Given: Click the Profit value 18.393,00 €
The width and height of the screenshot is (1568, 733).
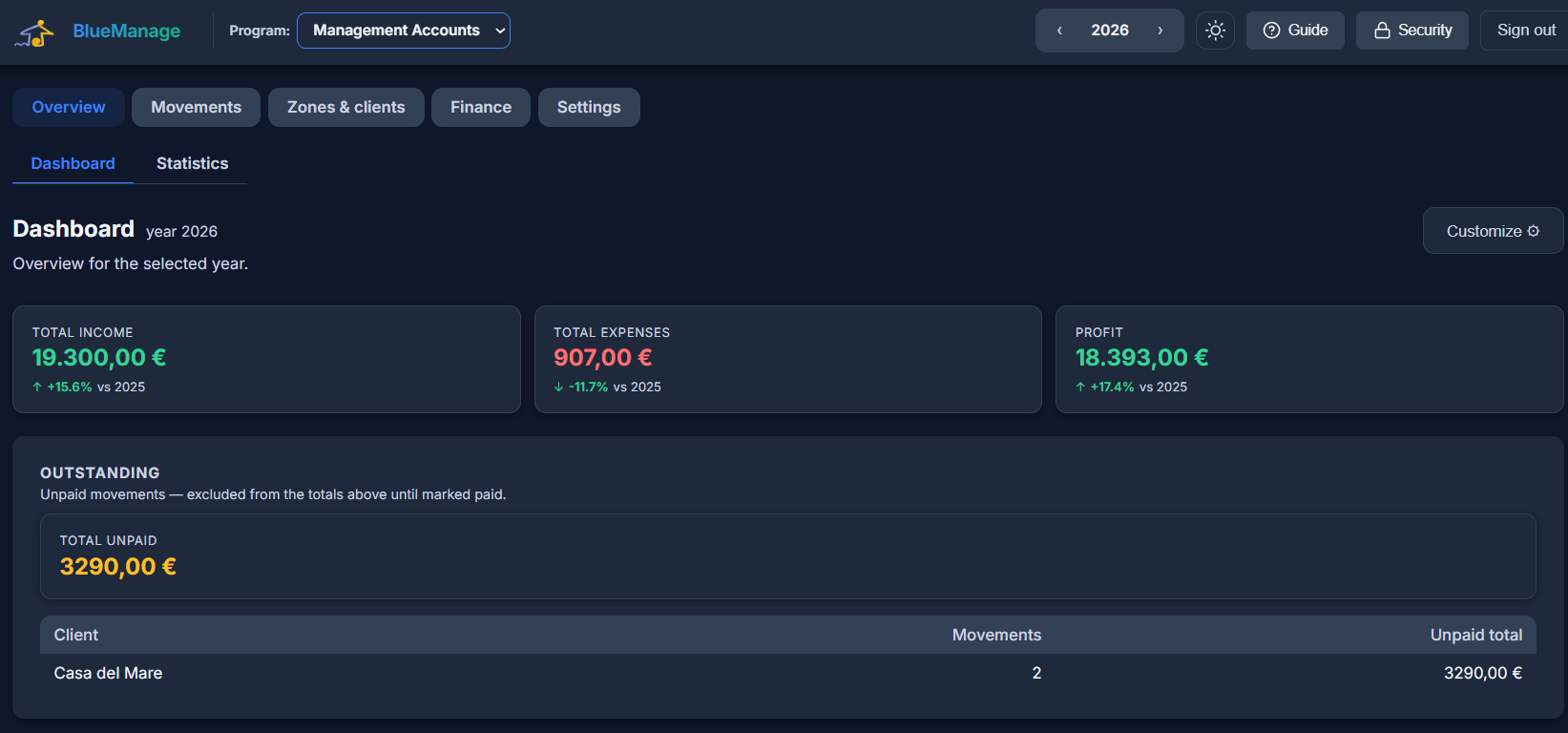Looking at the screenshot, I should [x=1142, y=358].
